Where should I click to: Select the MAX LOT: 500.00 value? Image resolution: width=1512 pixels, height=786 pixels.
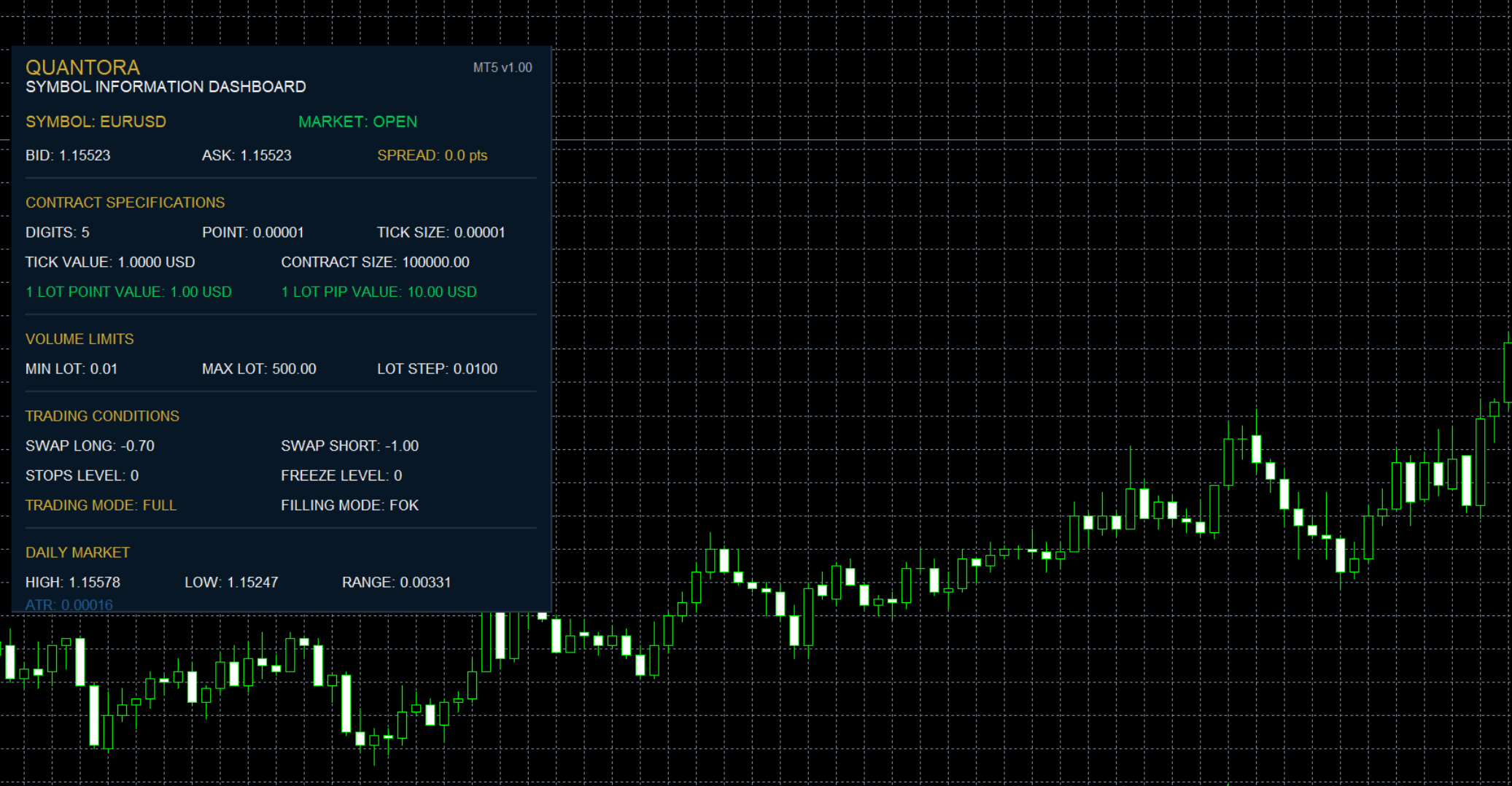click(x=259, y=369)
